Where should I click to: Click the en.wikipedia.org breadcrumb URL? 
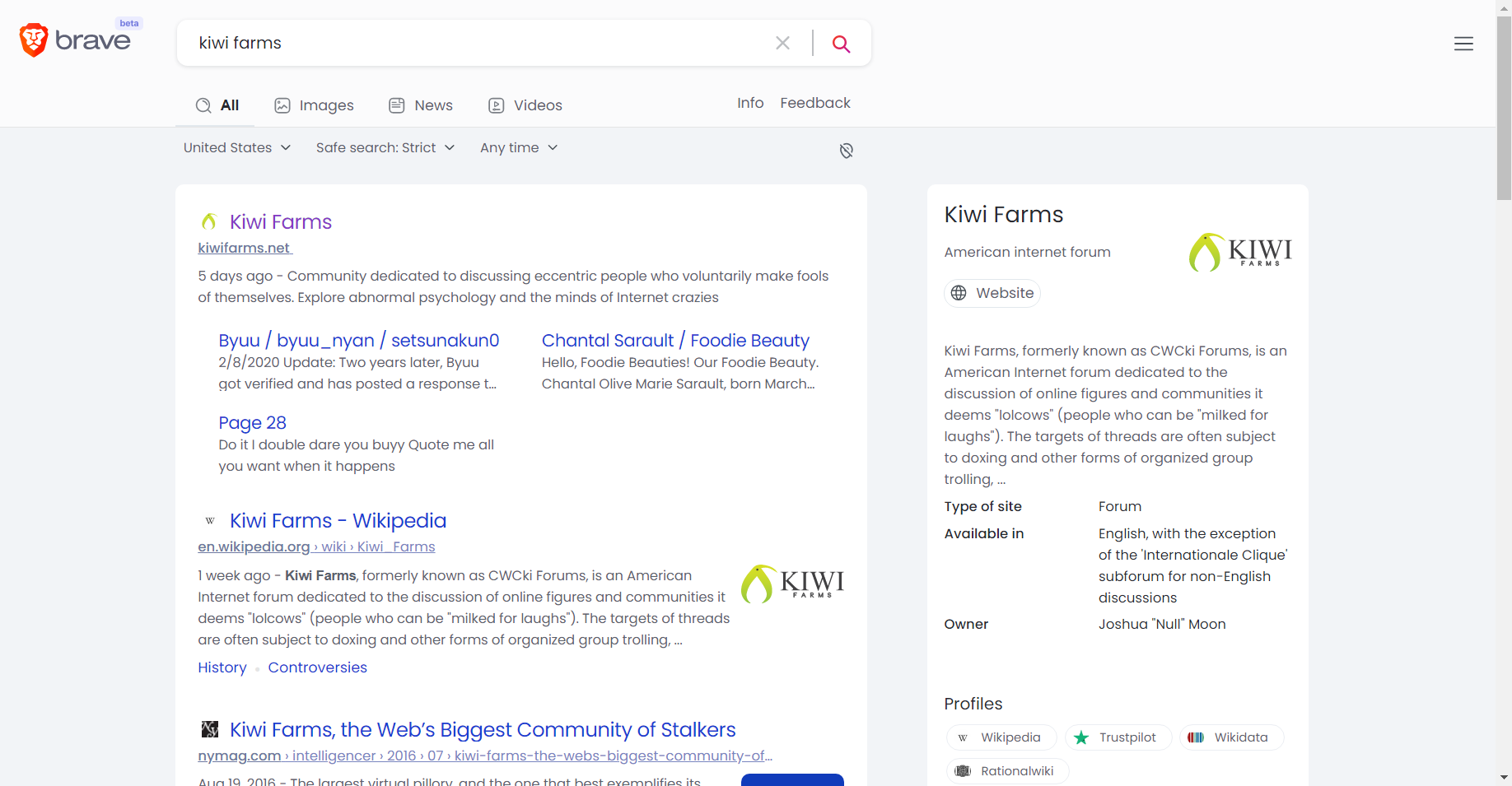[316, 546]
